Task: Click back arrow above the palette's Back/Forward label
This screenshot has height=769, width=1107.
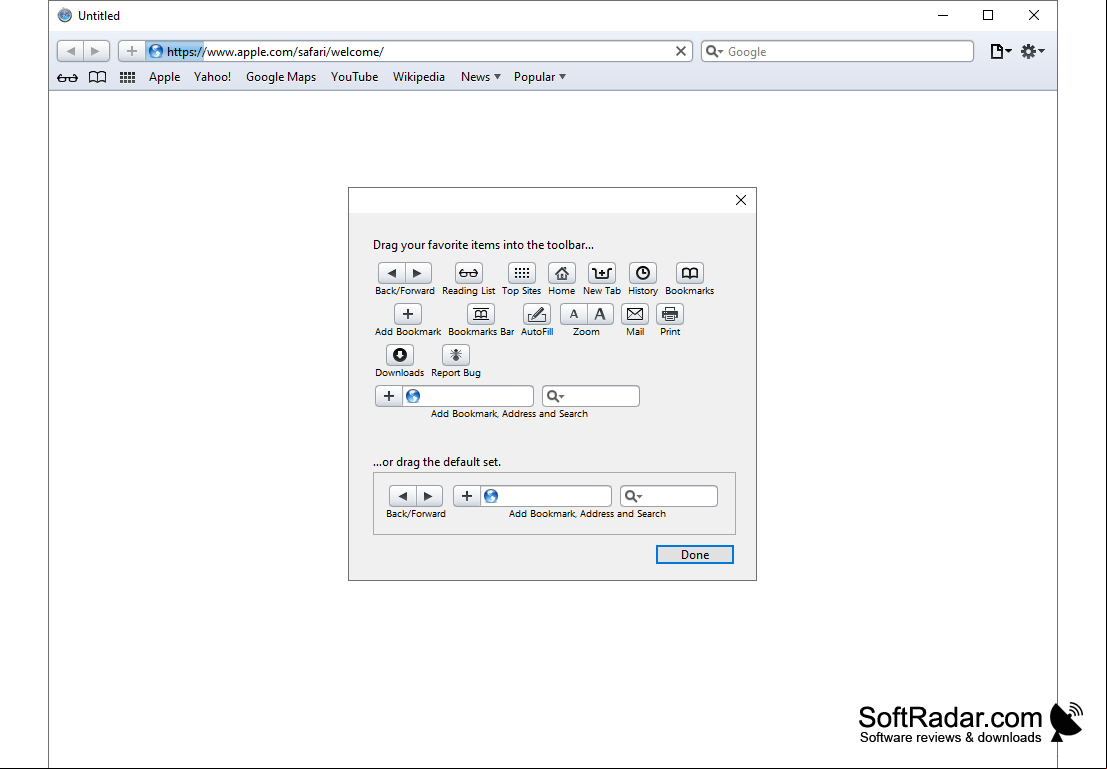Action: tap(392, 273)
